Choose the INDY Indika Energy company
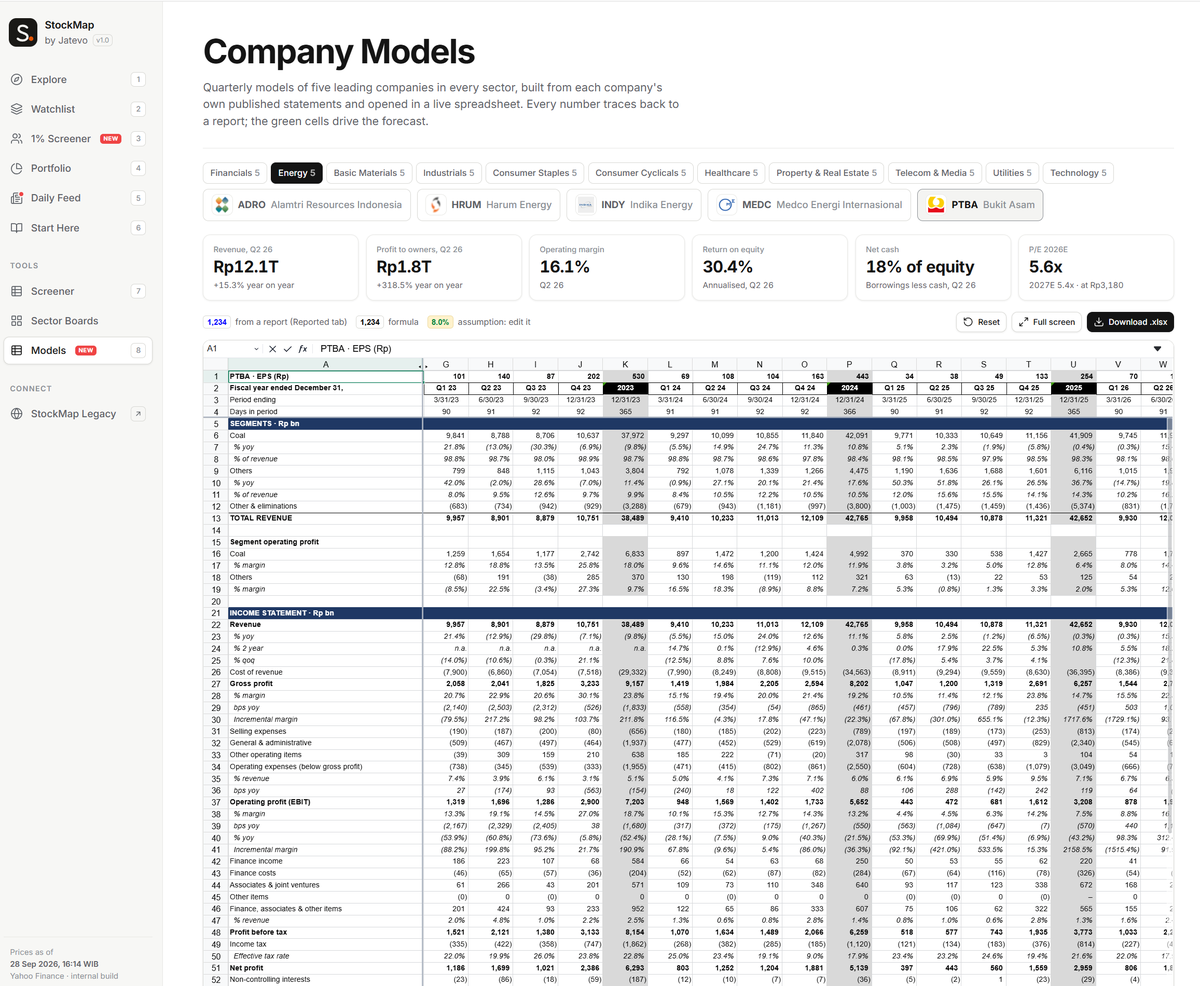 (x=634, y=205)
